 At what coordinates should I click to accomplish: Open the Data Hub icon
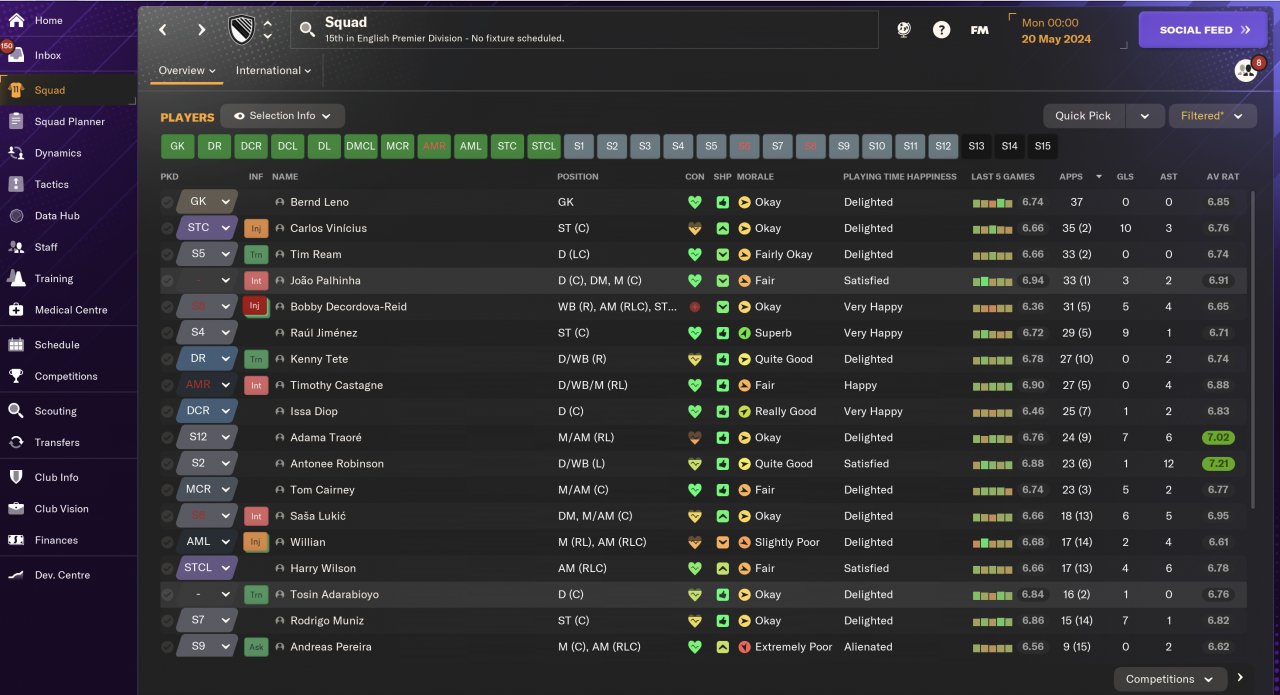click(x=16, y=215)
